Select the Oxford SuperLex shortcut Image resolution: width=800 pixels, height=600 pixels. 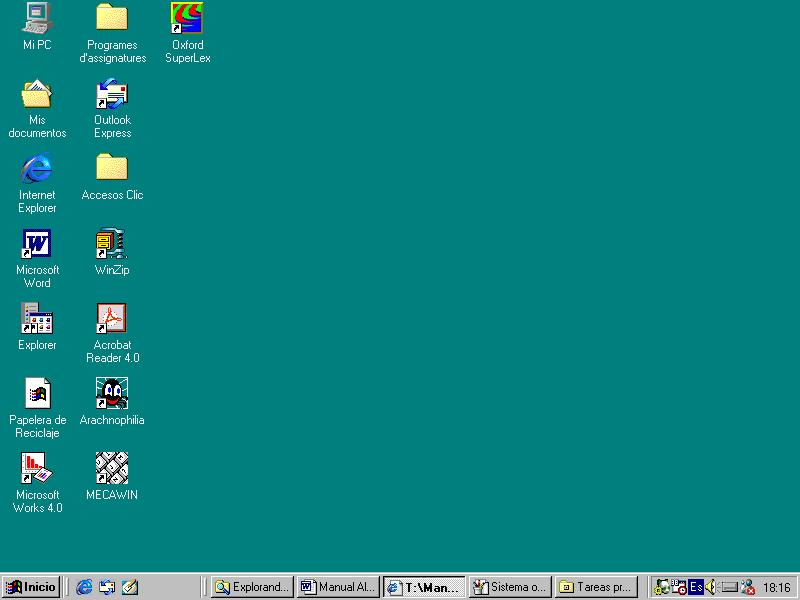187,18
